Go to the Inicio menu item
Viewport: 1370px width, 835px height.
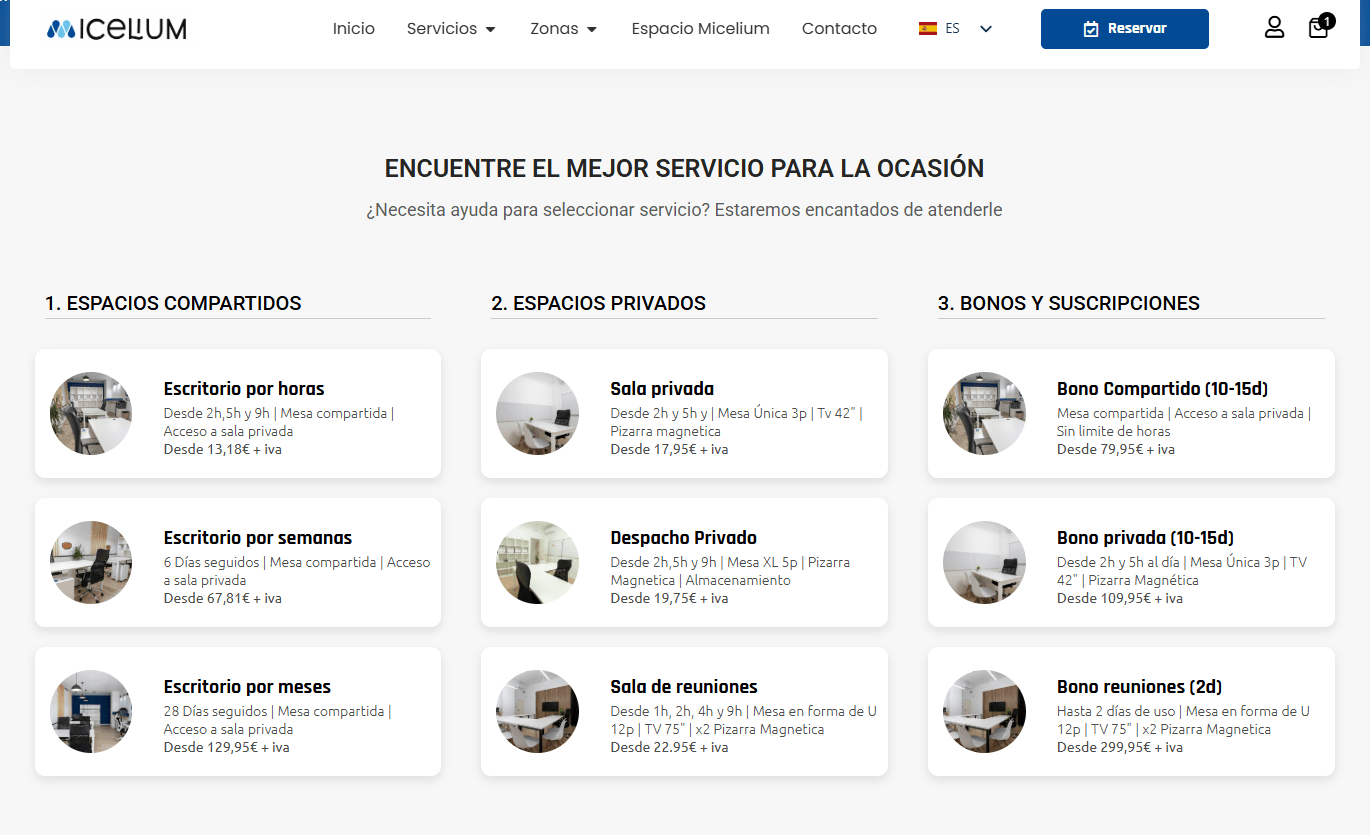pyautogui.click(x=353, y=29)
